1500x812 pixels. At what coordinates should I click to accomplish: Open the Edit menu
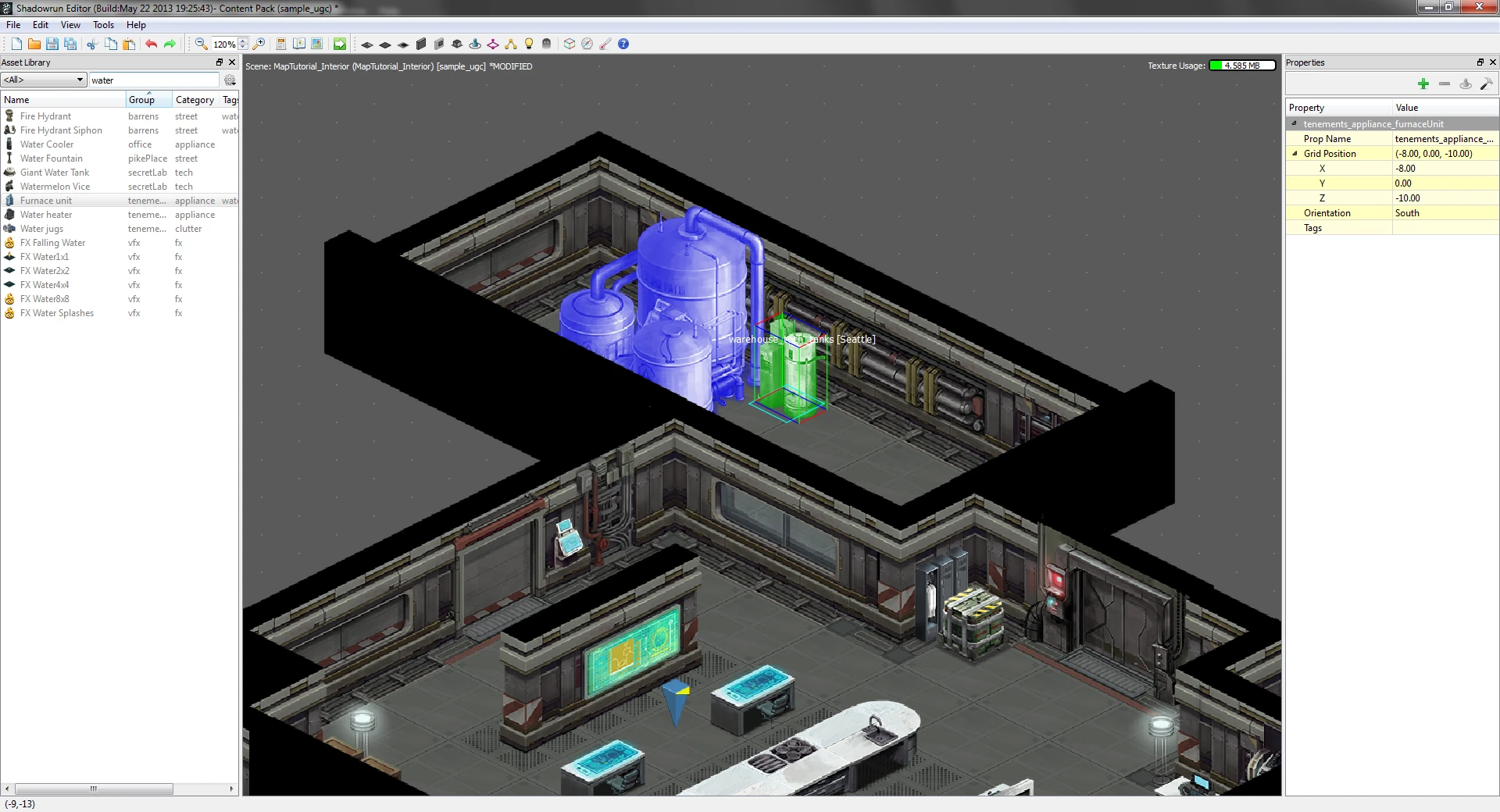pyautogui.click(x=41, y=25)
